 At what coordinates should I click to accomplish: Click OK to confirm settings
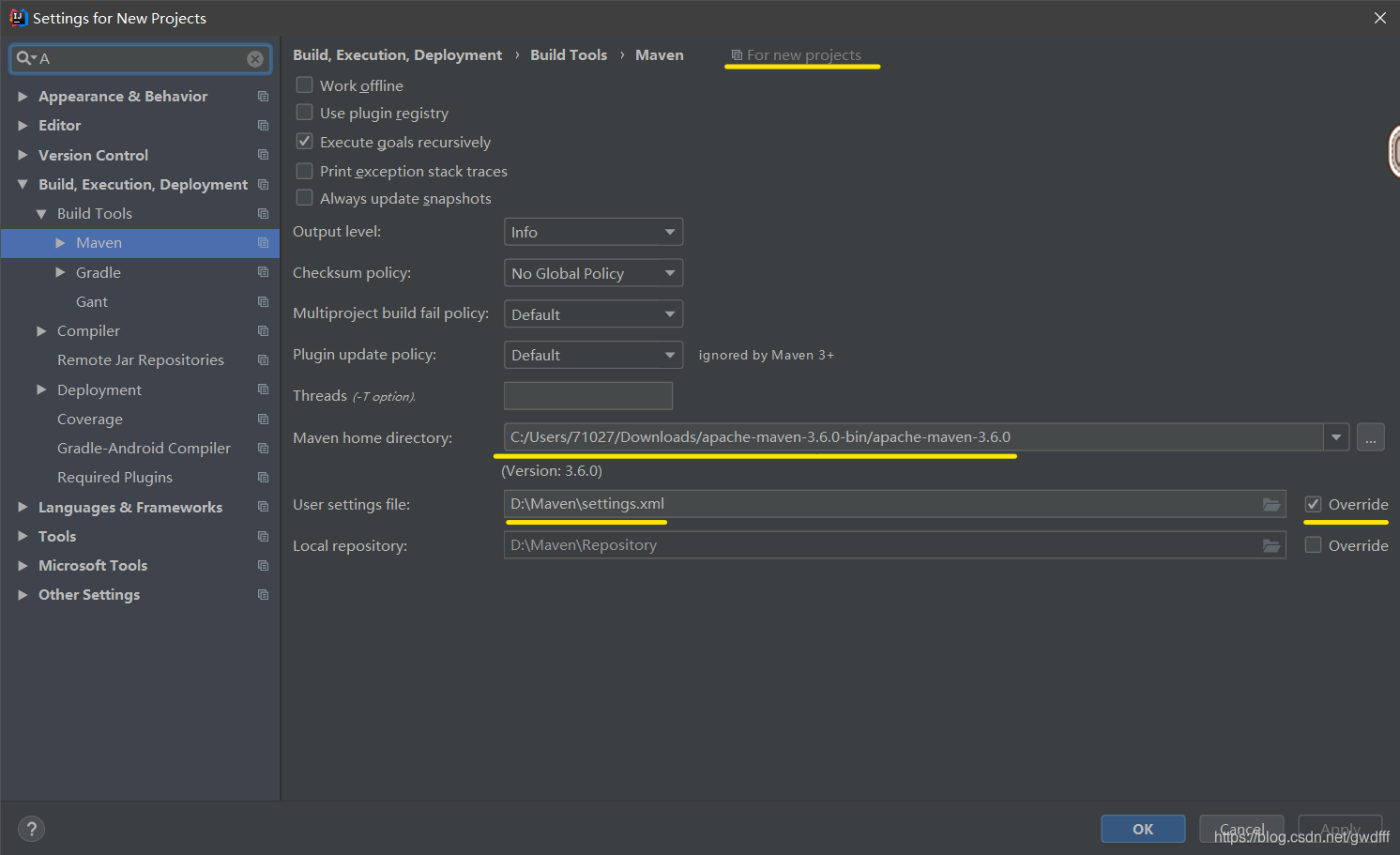[1143, 829]
